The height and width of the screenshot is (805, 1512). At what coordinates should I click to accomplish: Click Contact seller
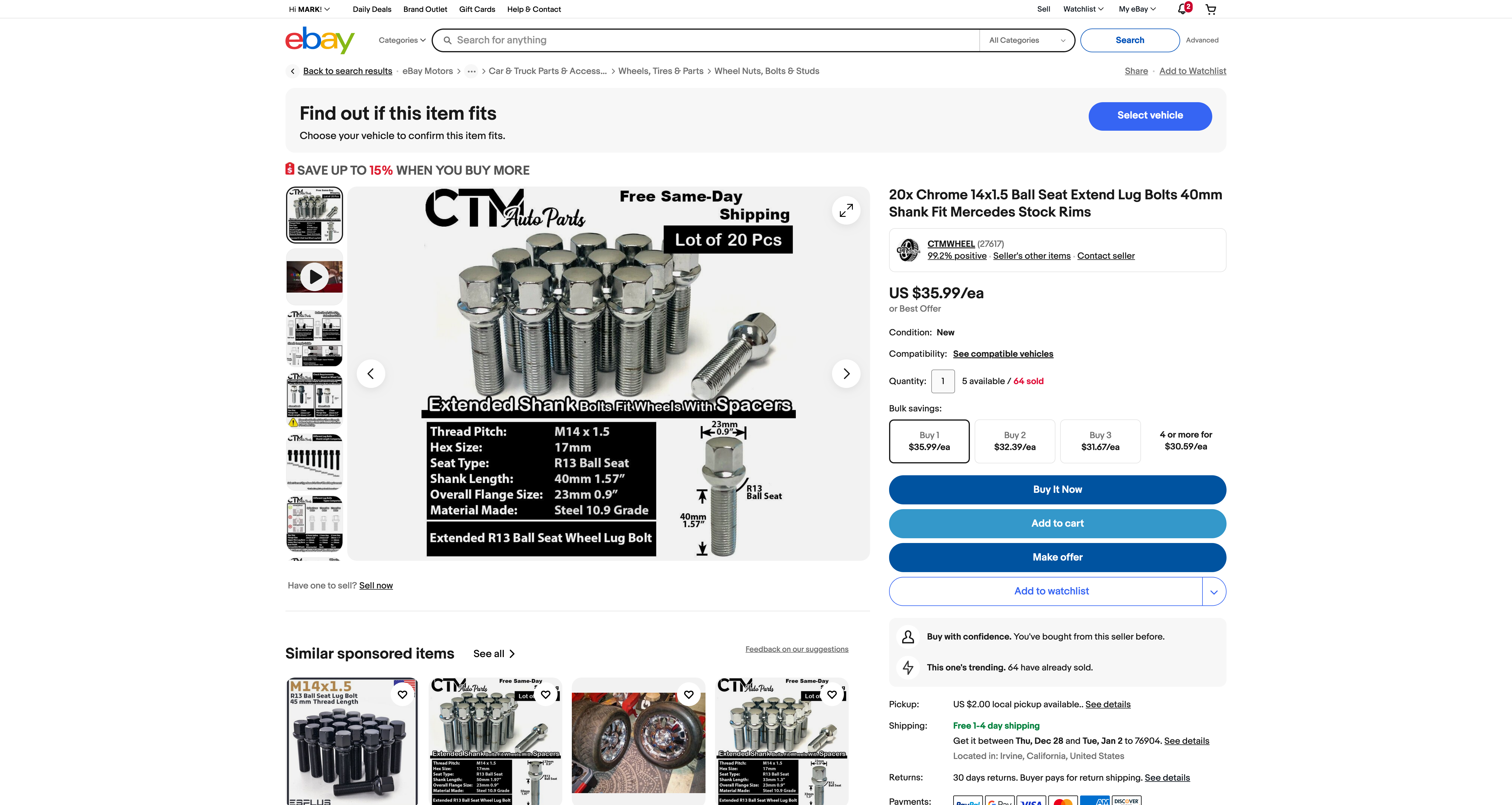1106,256
